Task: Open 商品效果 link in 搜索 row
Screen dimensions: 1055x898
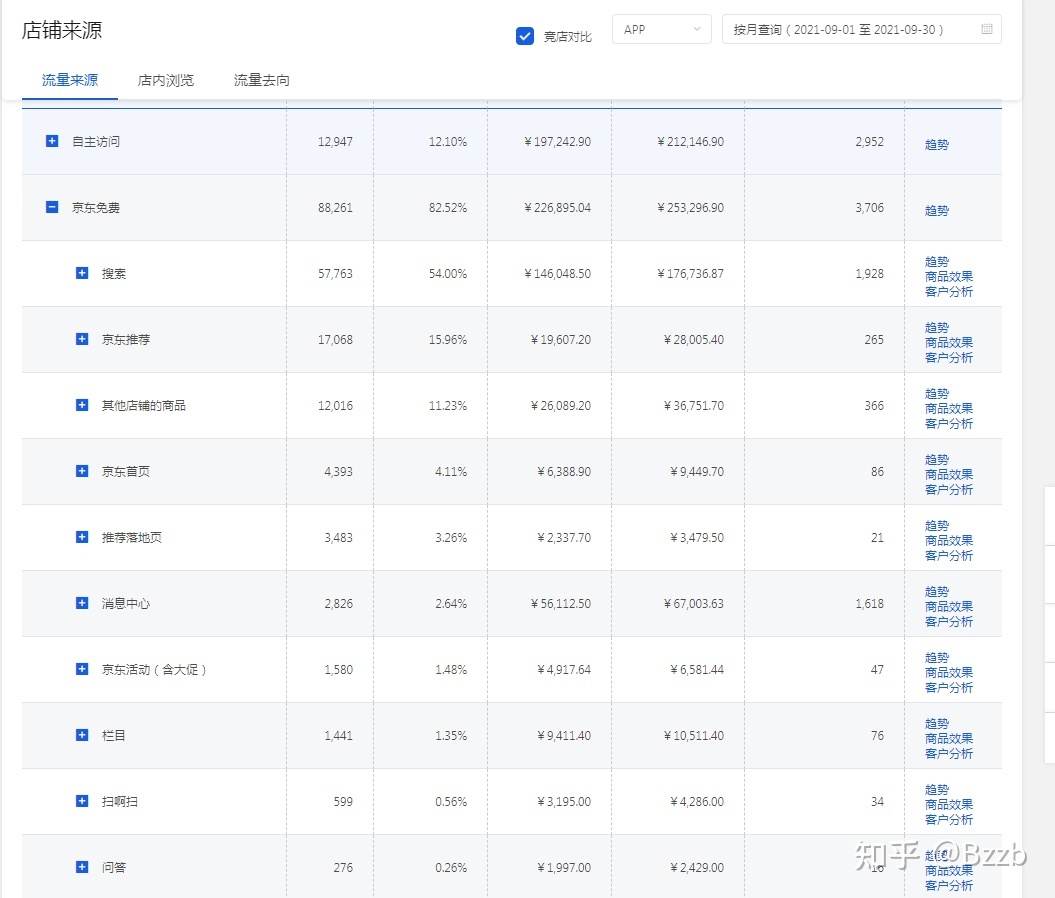Action: [949, 276]
